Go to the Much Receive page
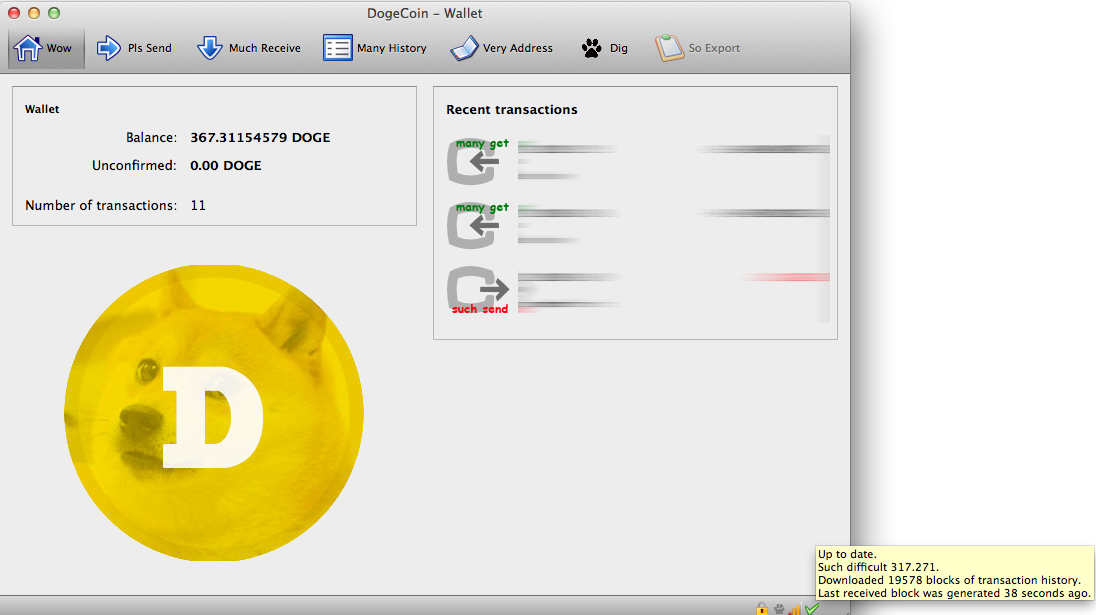Viewport: 1096px width, 615px height. click(x=249, y=48)
